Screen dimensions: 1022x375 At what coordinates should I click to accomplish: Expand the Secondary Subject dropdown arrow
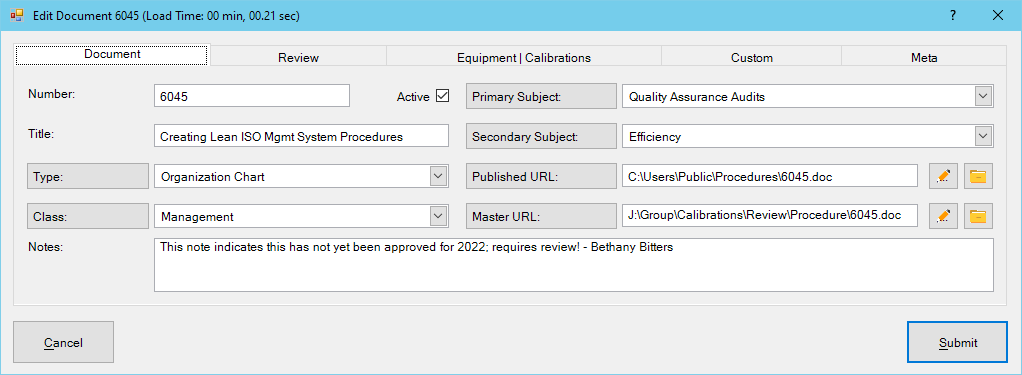coord(983,136)
